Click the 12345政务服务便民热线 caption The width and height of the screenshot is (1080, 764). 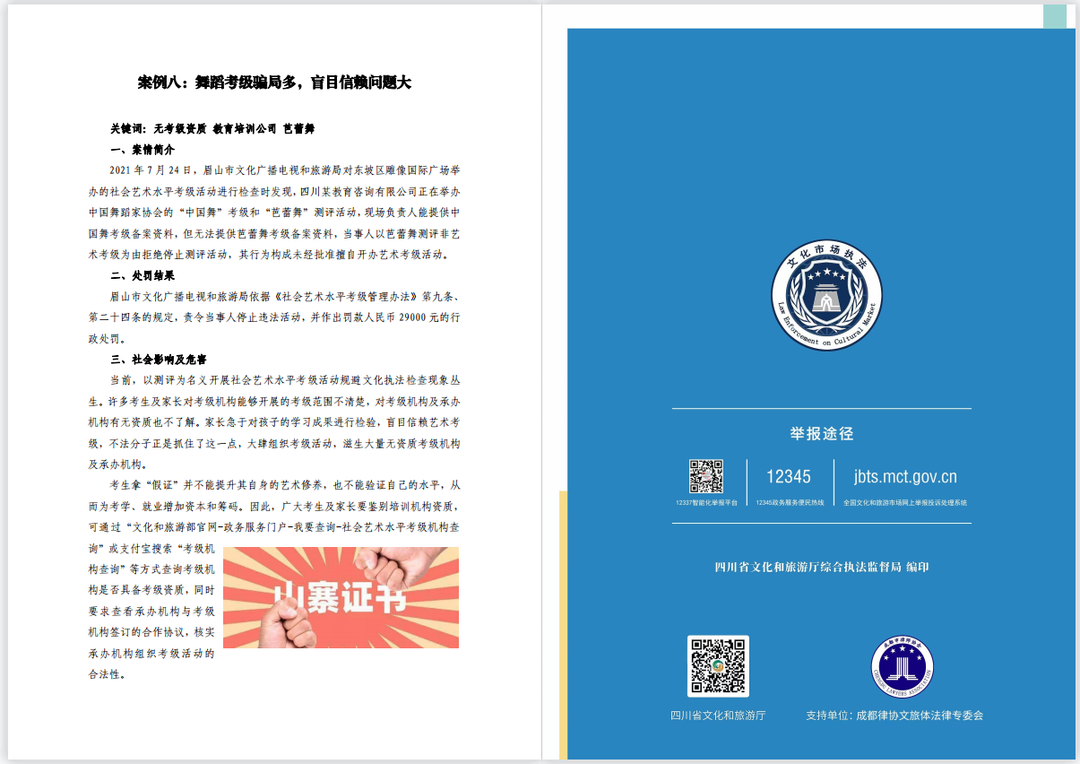tap(789, 503)
